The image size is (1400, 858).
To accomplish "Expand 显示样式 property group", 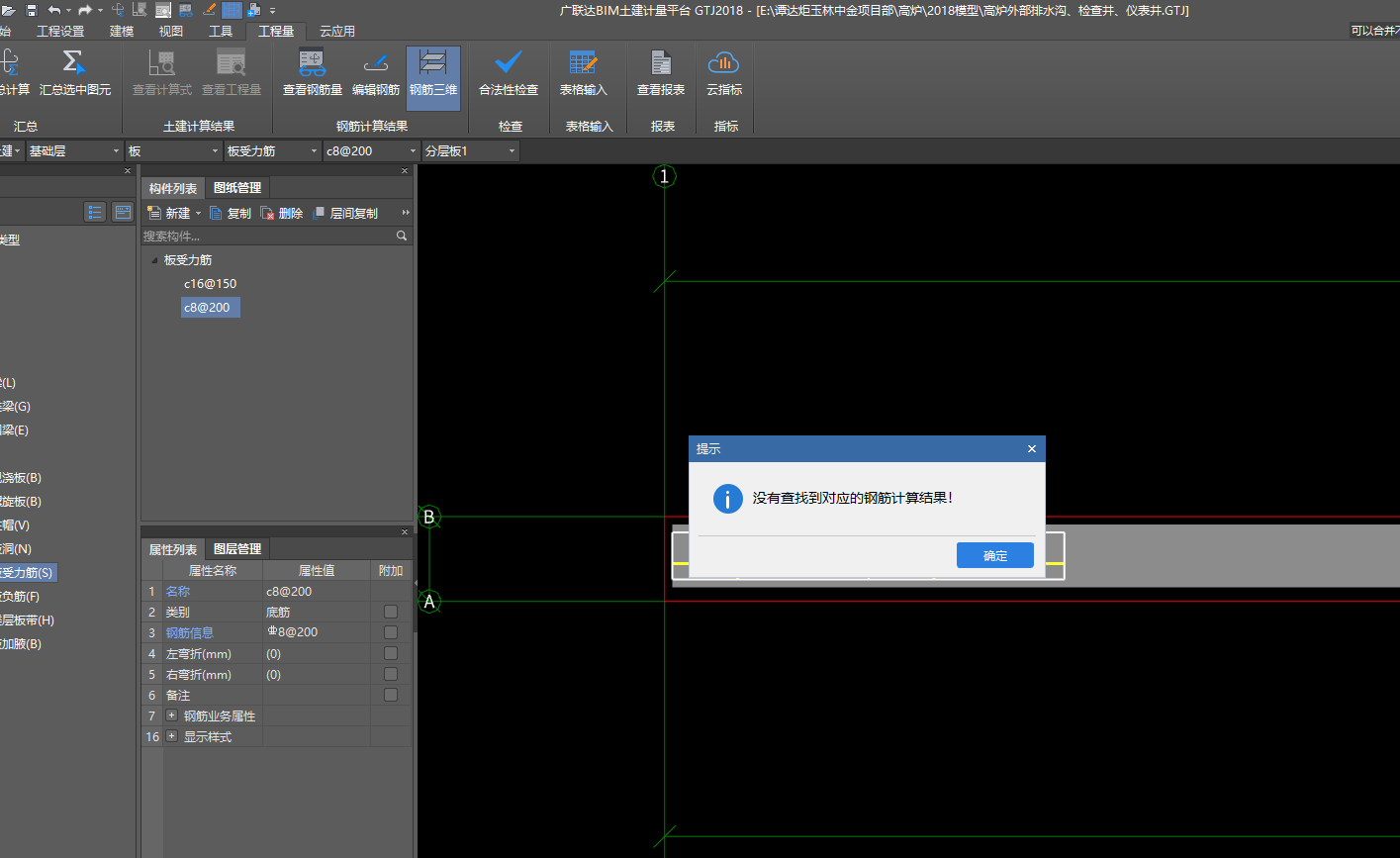I will 172,736.
